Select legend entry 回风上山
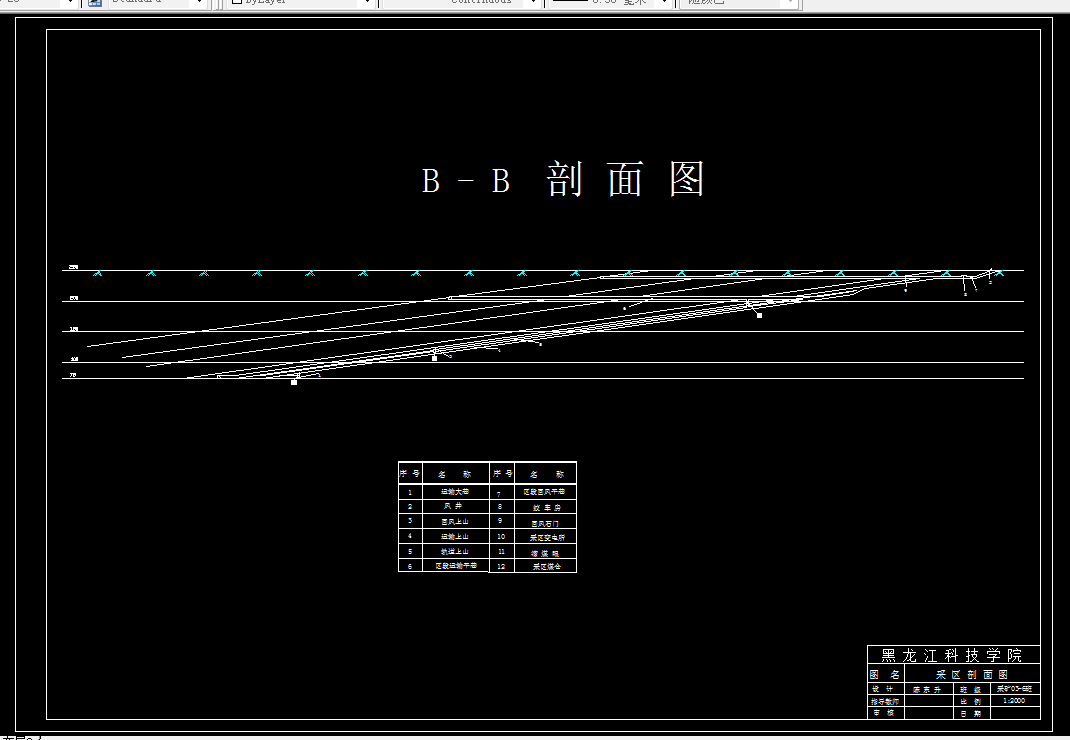Screen dimensions: 1070x740 coord(454,522)
